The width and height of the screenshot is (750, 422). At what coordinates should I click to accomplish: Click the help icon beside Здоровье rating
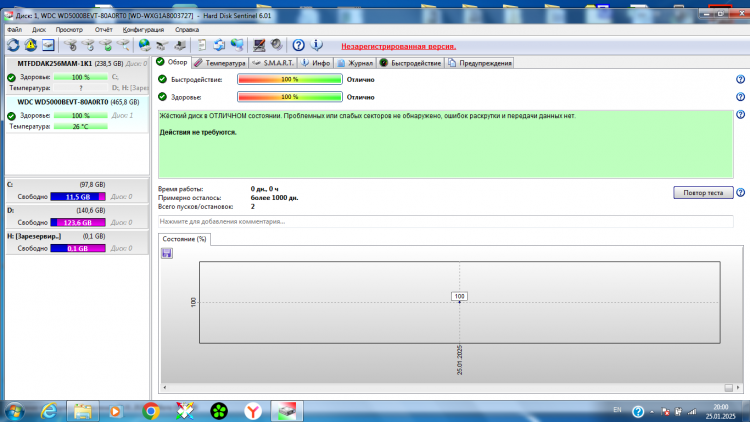tap(740, 97)
